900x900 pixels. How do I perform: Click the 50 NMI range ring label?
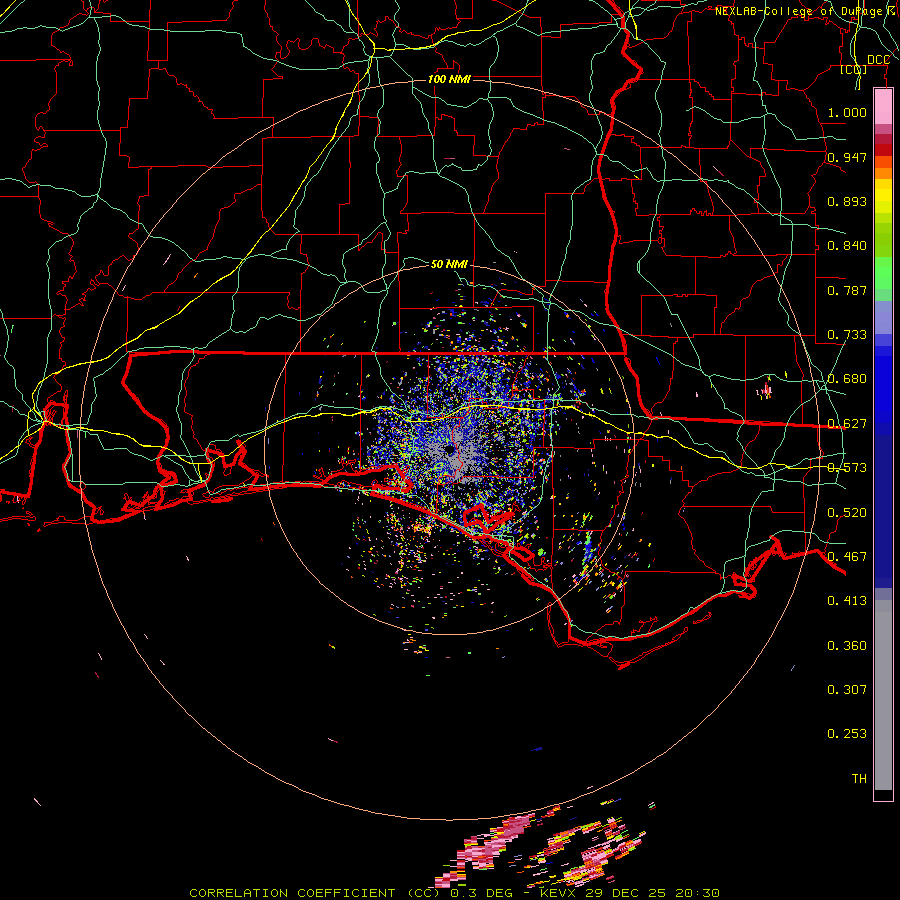click(x=449, y=264)
